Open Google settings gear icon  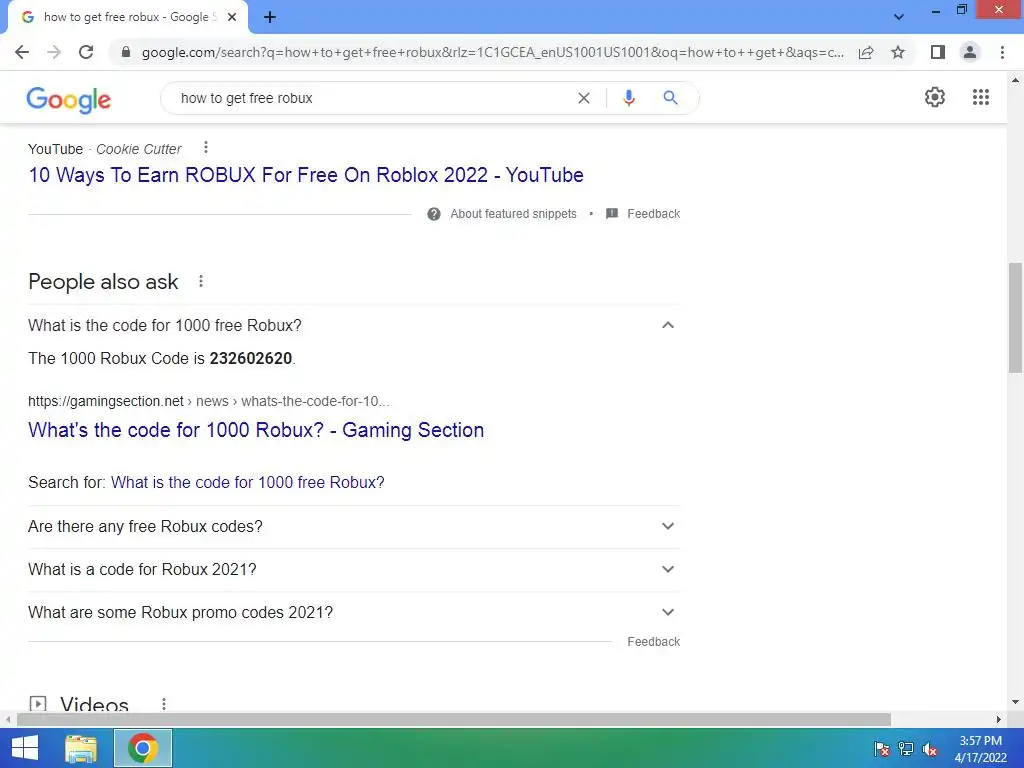pos(935,97)
